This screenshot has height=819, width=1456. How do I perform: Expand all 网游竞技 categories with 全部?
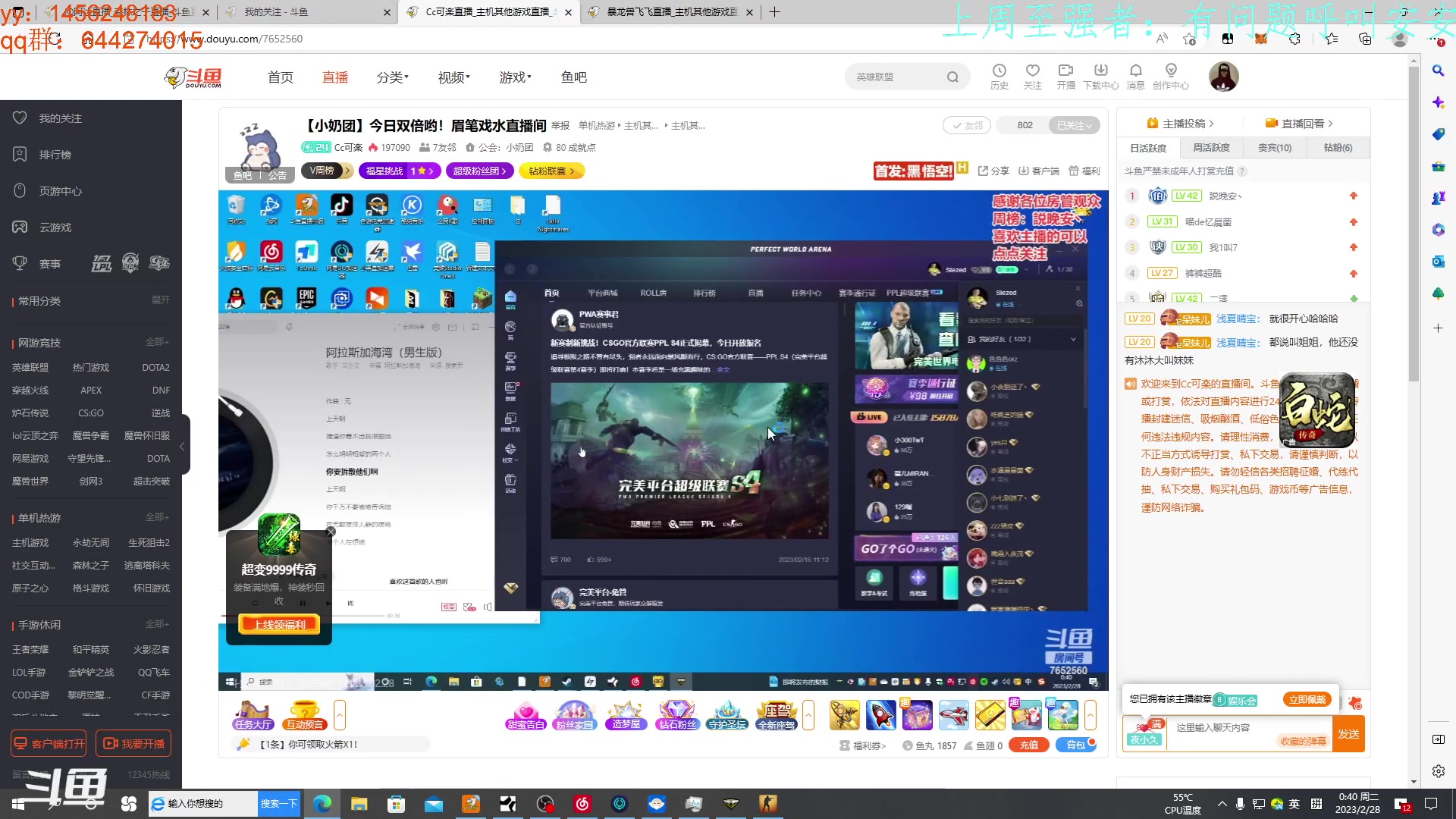pos(157,342)
